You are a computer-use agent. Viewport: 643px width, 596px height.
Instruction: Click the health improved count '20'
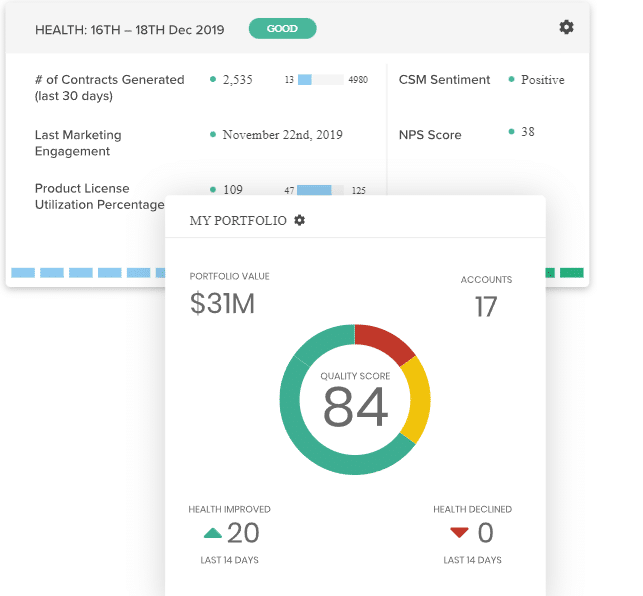243,533
